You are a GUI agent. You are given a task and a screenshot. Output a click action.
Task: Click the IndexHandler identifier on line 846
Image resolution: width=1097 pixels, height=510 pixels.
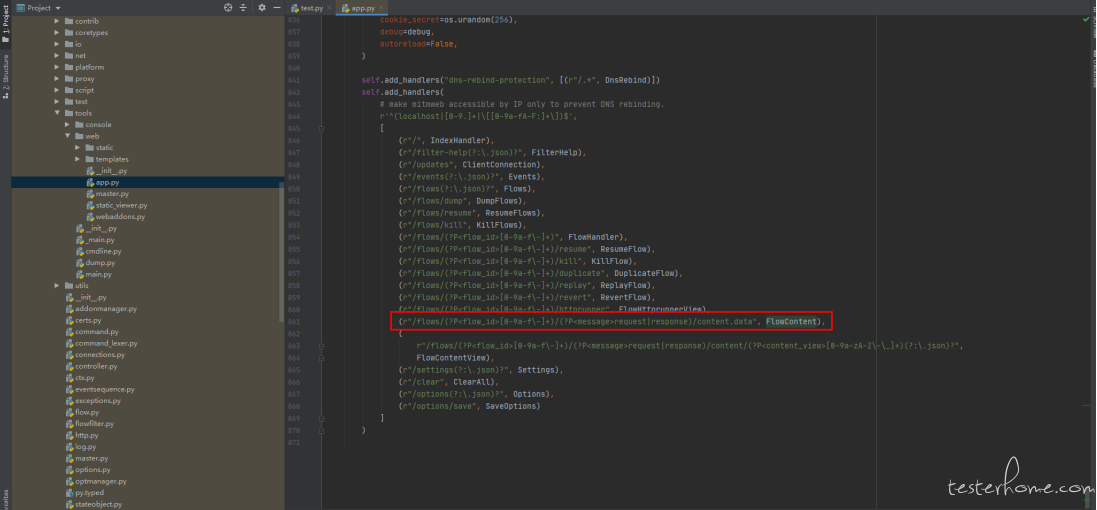pos(458,141)
